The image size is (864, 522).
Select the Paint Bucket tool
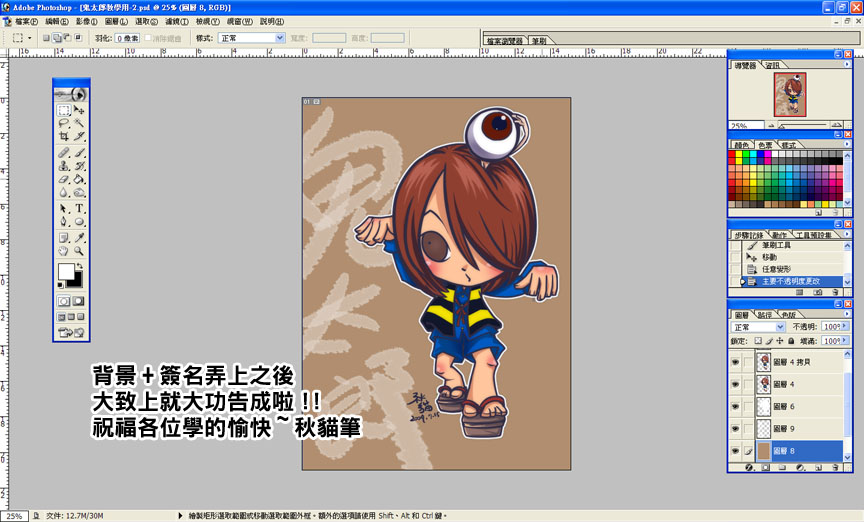79,179
